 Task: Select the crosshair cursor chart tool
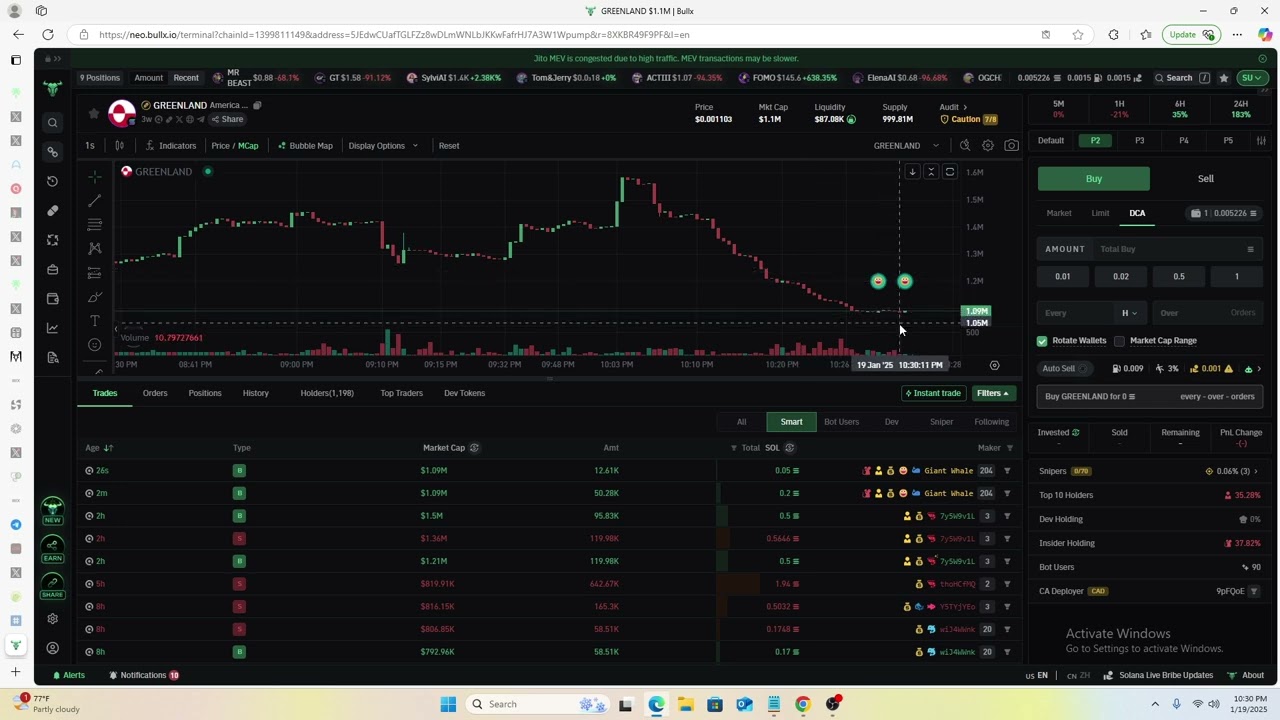coord(94,177)
